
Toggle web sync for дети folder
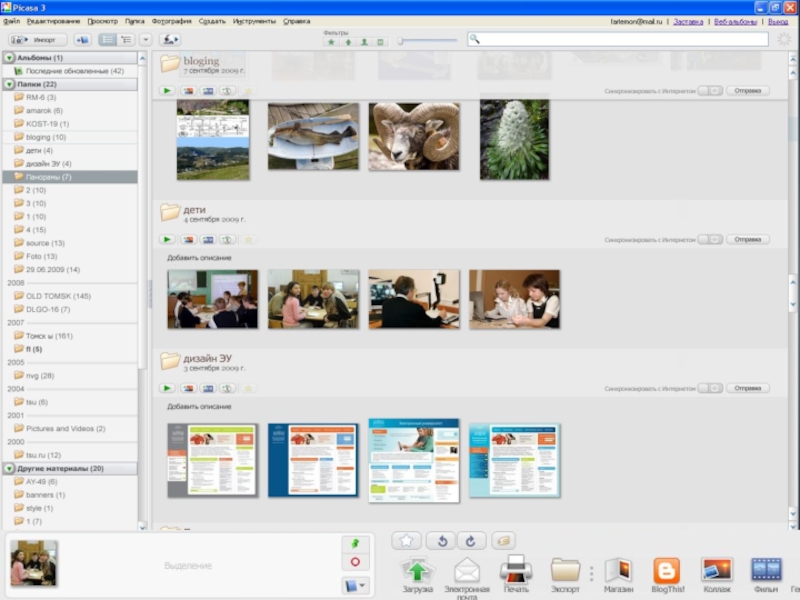710,239
